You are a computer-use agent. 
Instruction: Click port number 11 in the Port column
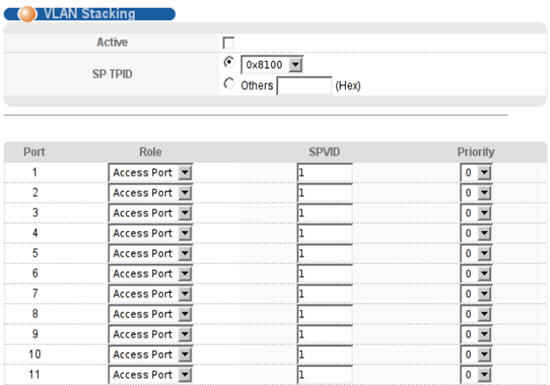34,375
